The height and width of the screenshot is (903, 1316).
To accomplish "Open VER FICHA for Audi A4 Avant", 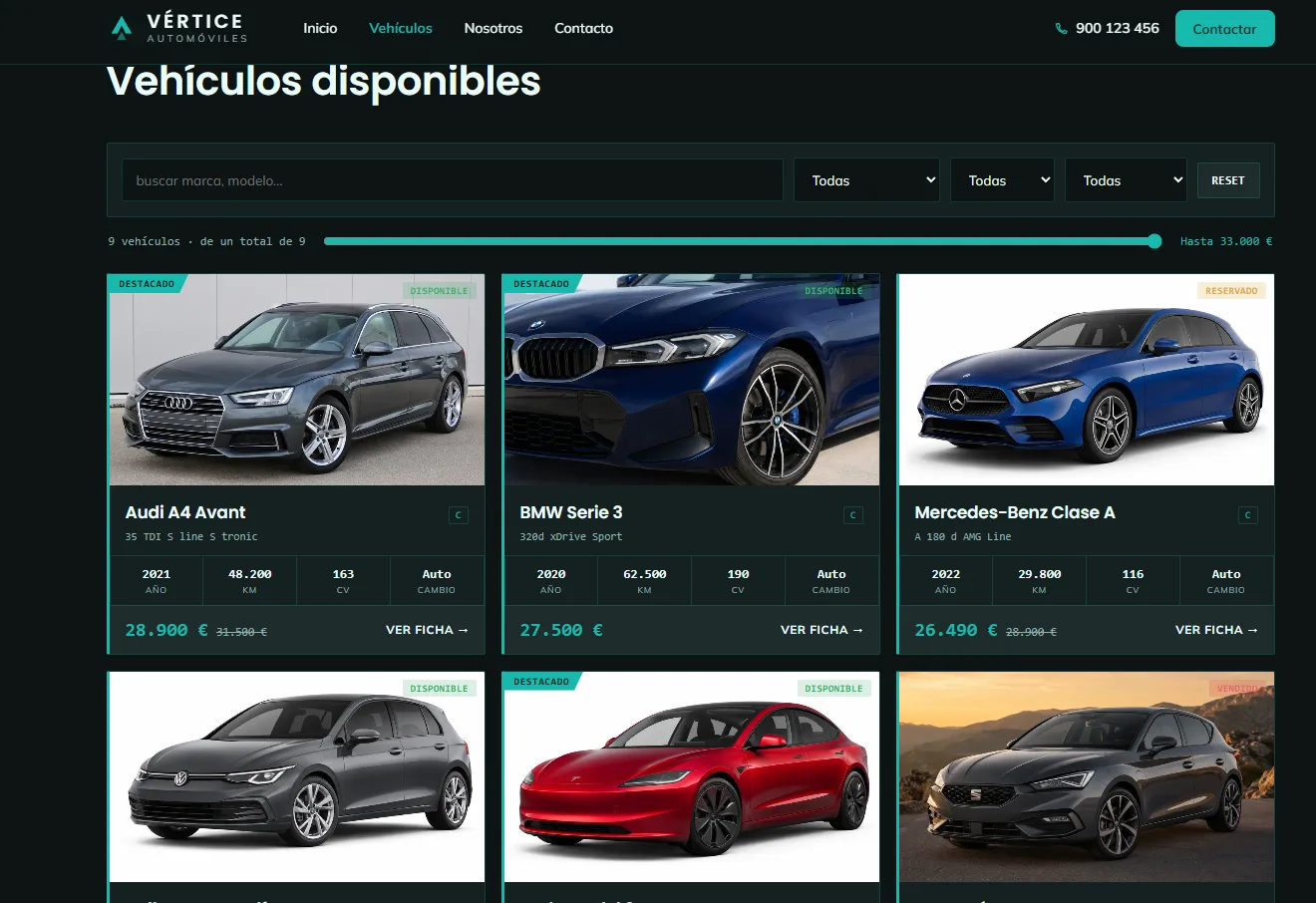I will tap(427, 630).
